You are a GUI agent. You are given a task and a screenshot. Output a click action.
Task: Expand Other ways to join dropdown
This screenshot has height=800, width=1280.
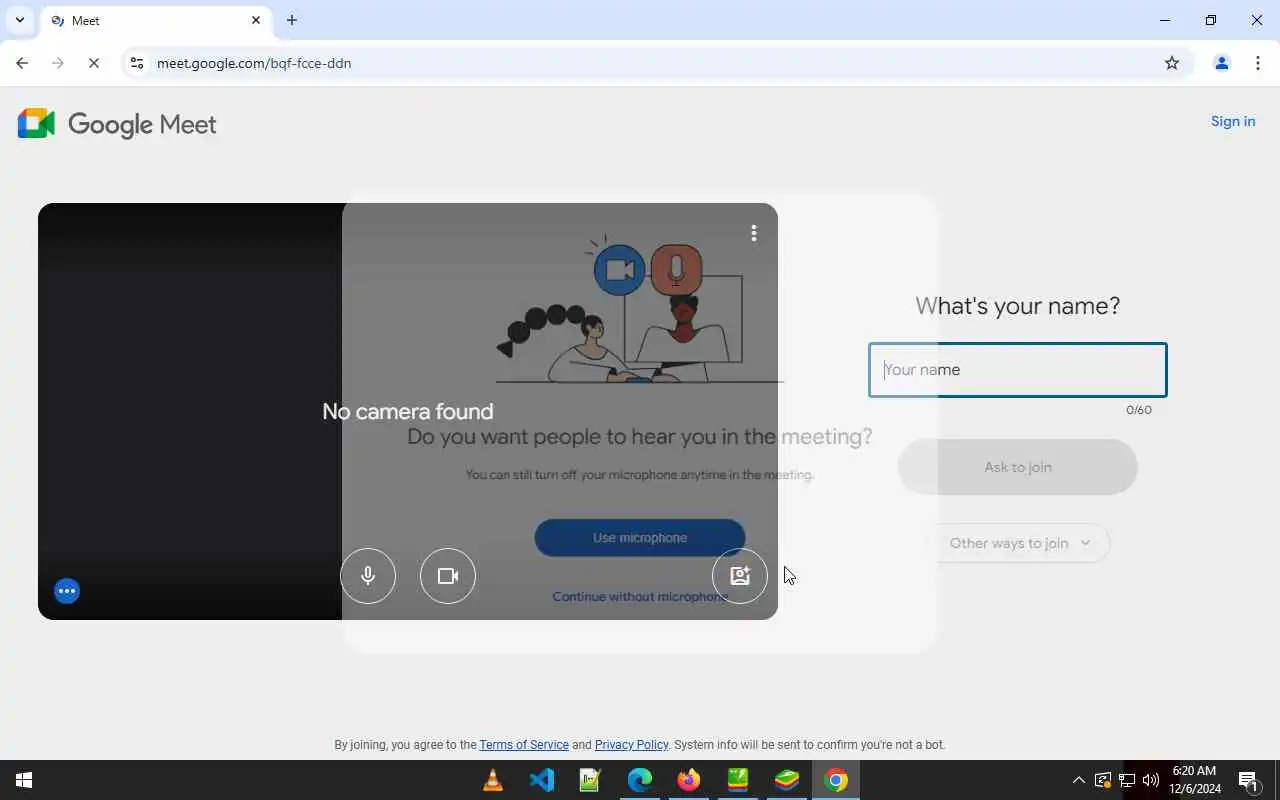(x=1020, y=543)
